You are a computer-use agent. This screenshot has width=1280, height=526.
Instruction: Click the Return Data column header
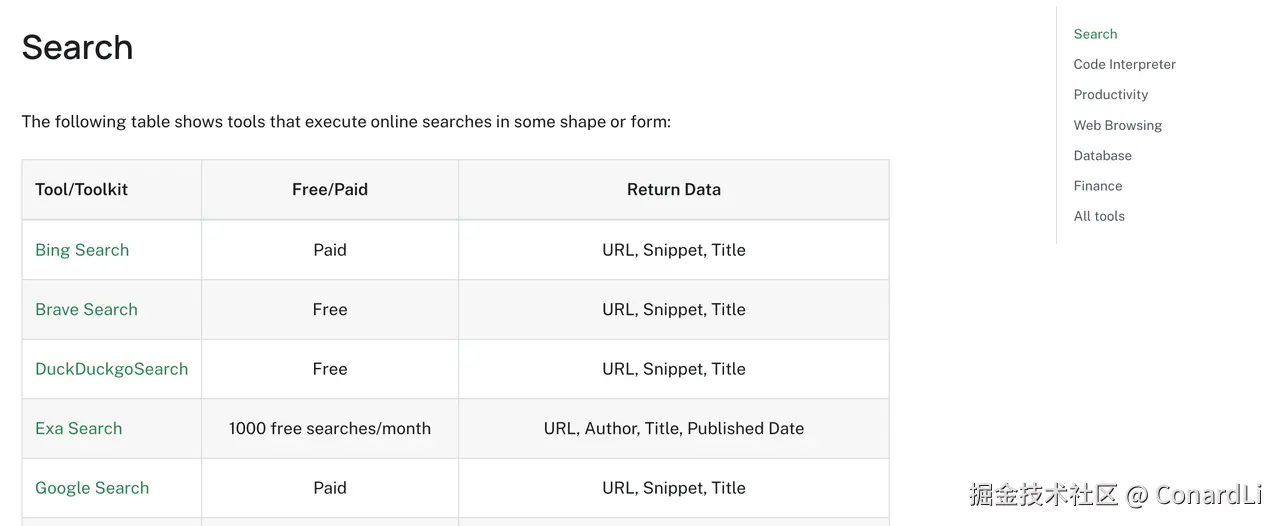click(673, 189)
